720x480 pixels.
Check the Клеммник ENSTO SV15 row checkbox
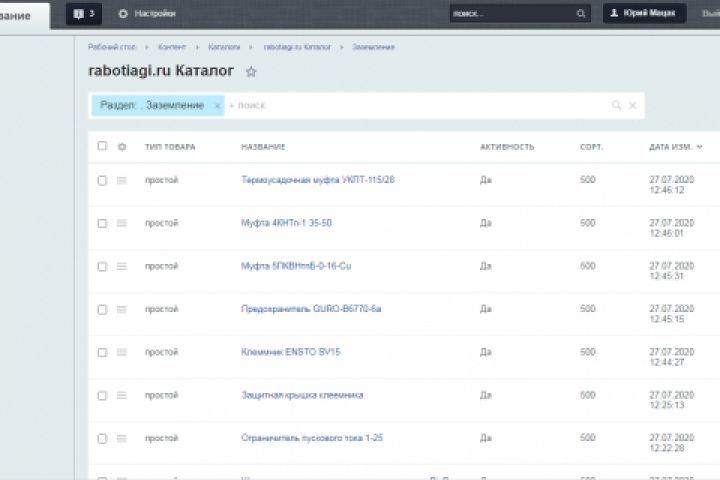point(102,352)
